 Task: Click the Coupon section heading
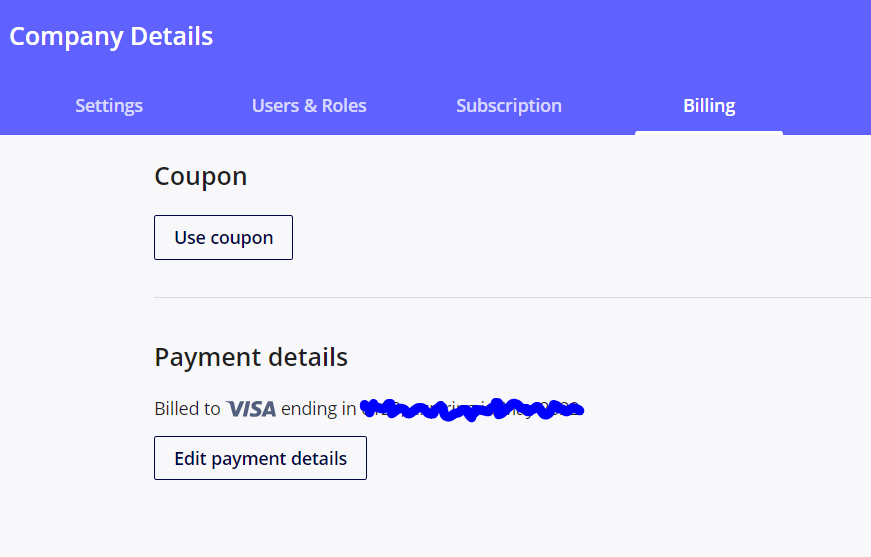click(201, 177)
